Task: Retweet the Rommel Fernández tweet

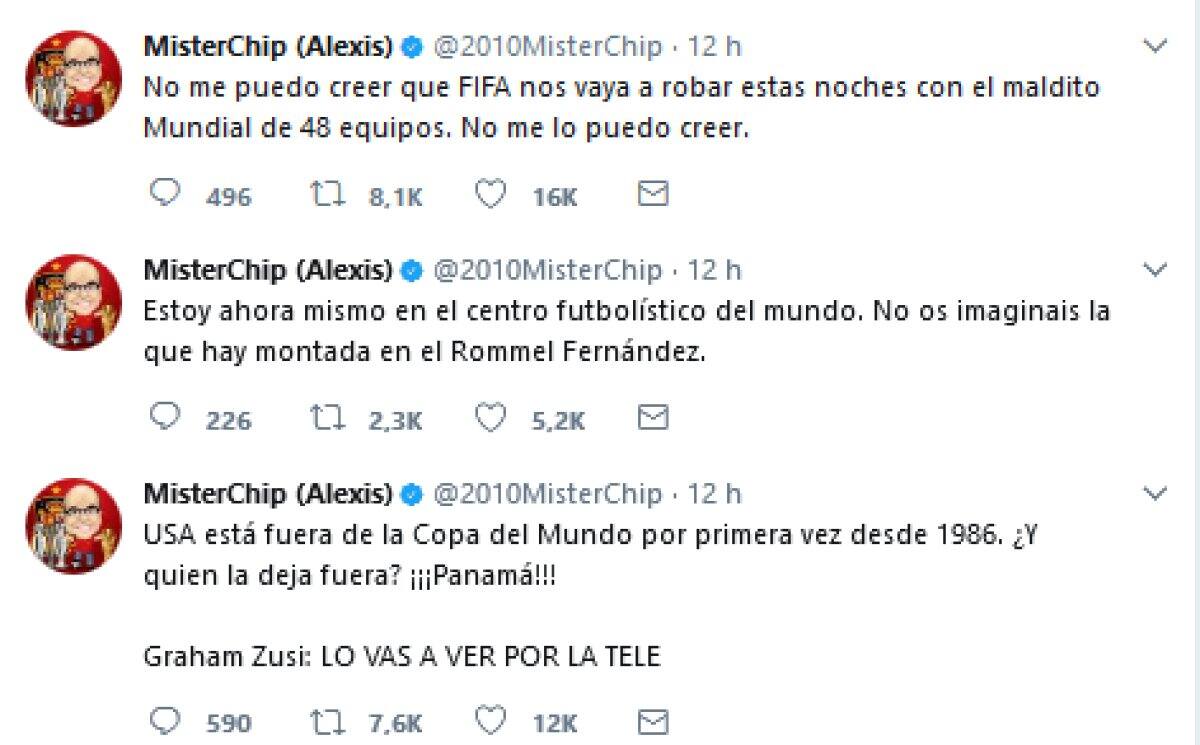Action: [x=326, y=418]
